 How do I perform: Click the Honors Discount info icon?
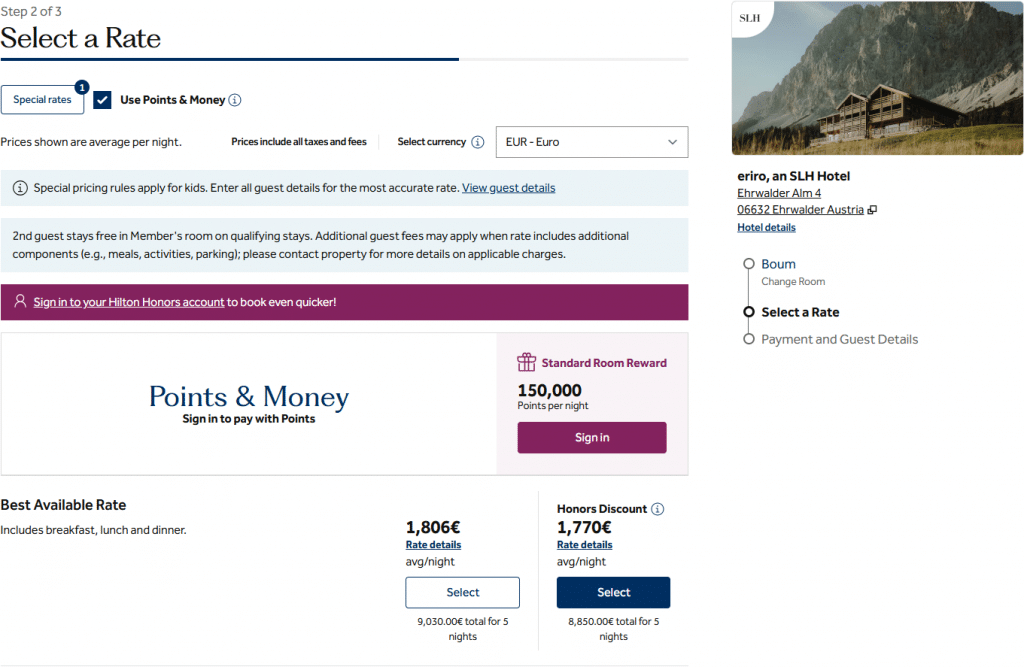tap(657, 509)
